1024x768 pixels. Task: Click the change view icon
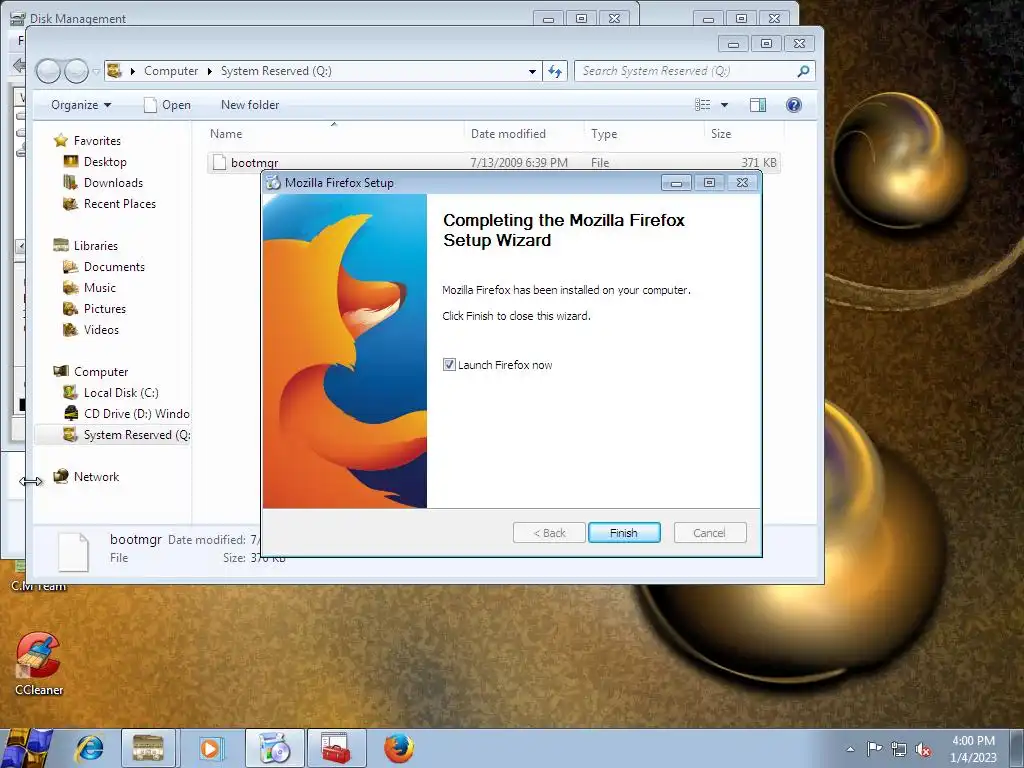click(703, 104)
